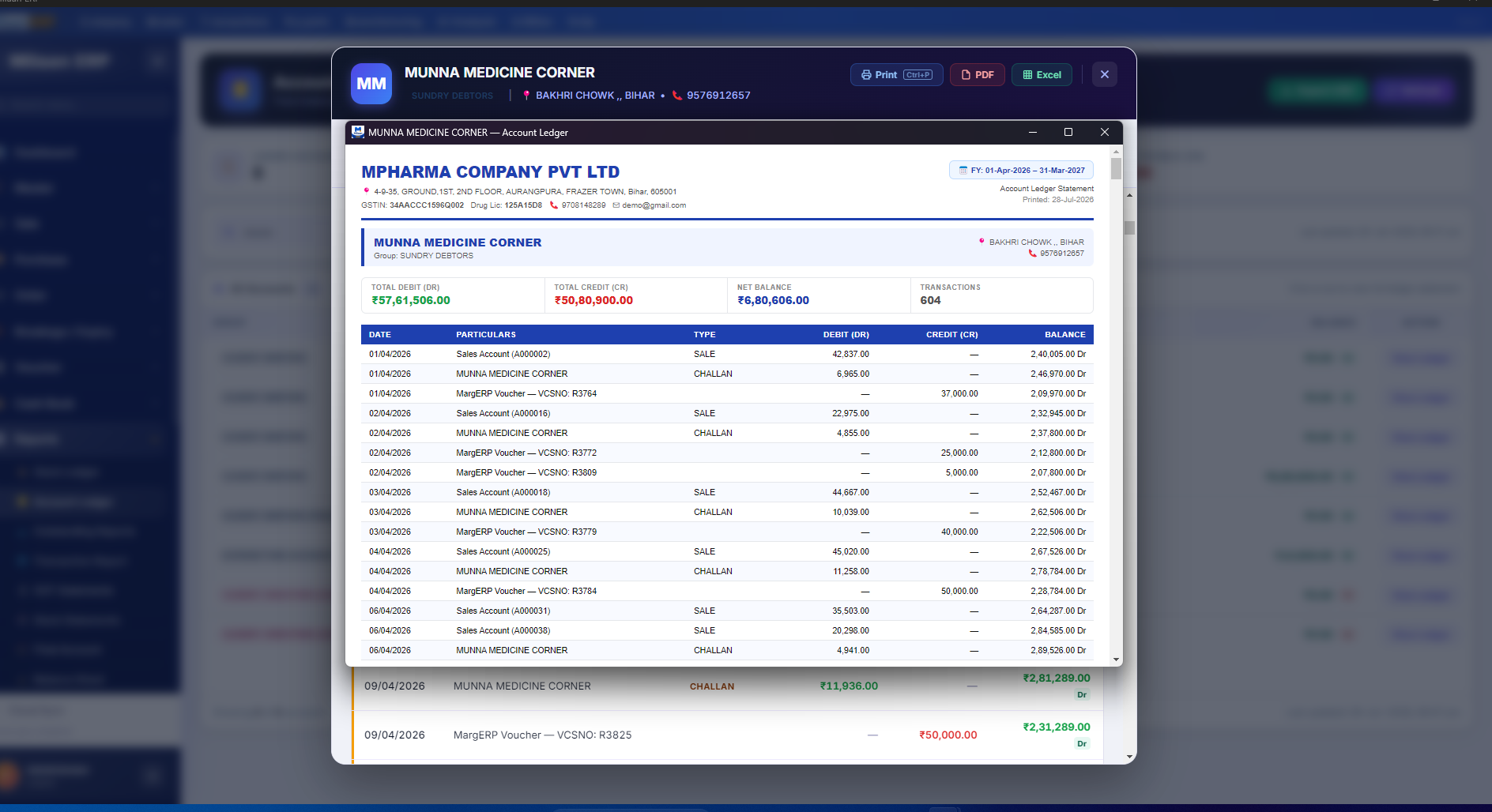This screenshot has width=1492, height=812.
Task: Minimize the Account Ledger window
Action: (1033, 132)
